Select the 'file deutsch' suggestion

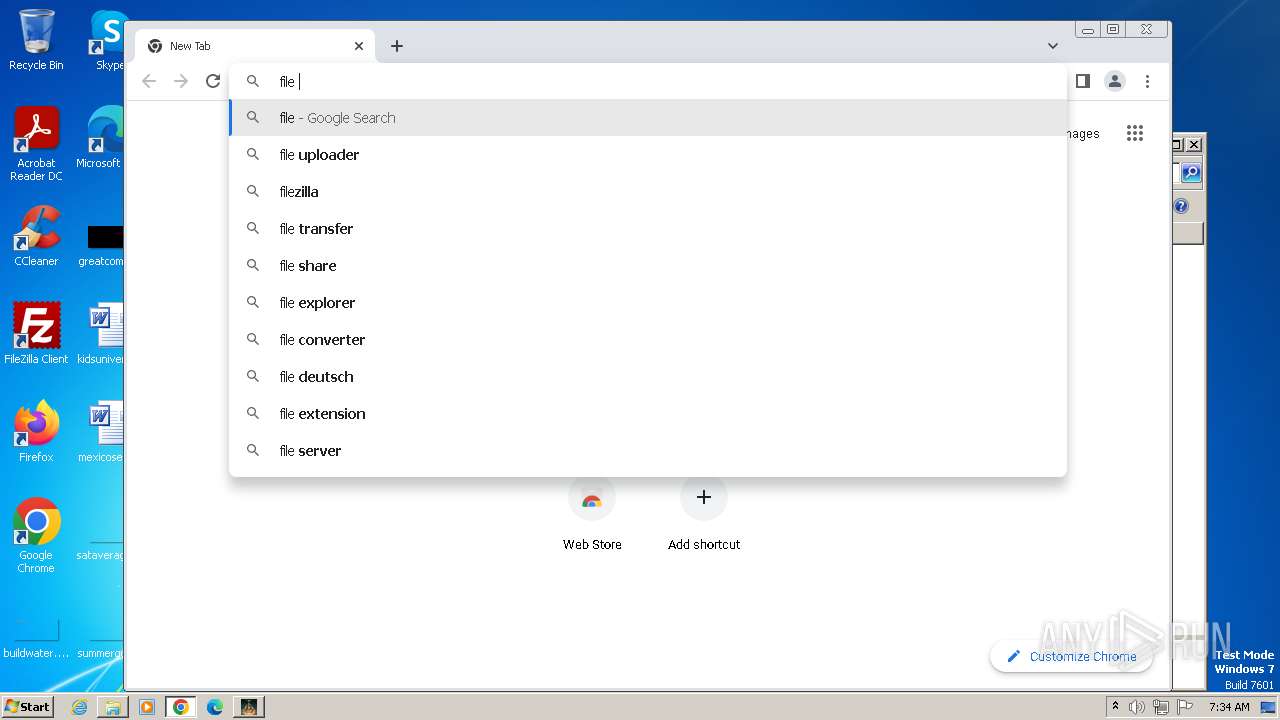(x=648, y=377)
